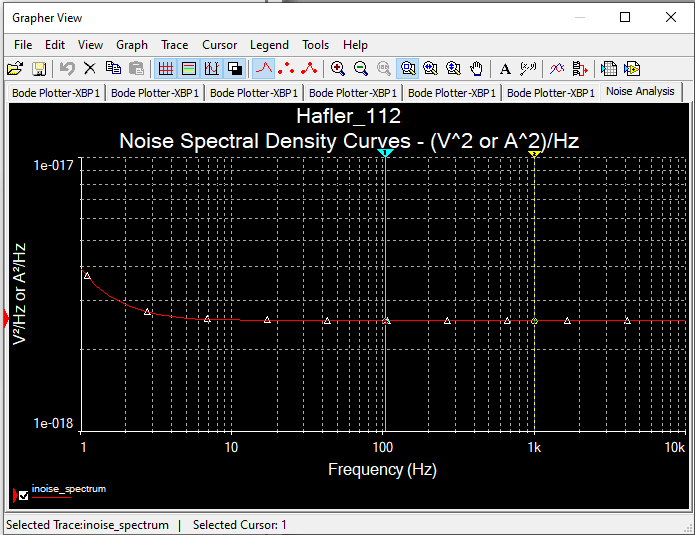This screenshot has width=695, height=535.
Task: Grab the yellow cursor 2 top handle
Action: coord(534,154)
